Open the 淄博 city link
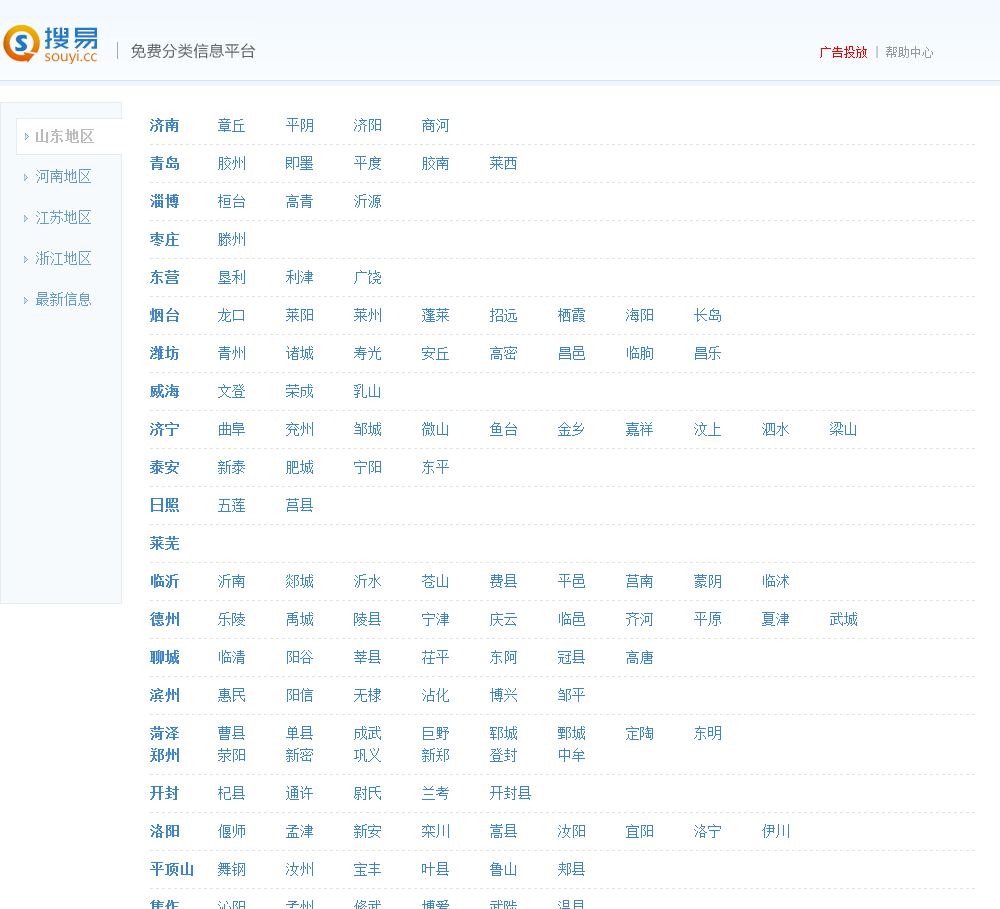 [165, 202]
